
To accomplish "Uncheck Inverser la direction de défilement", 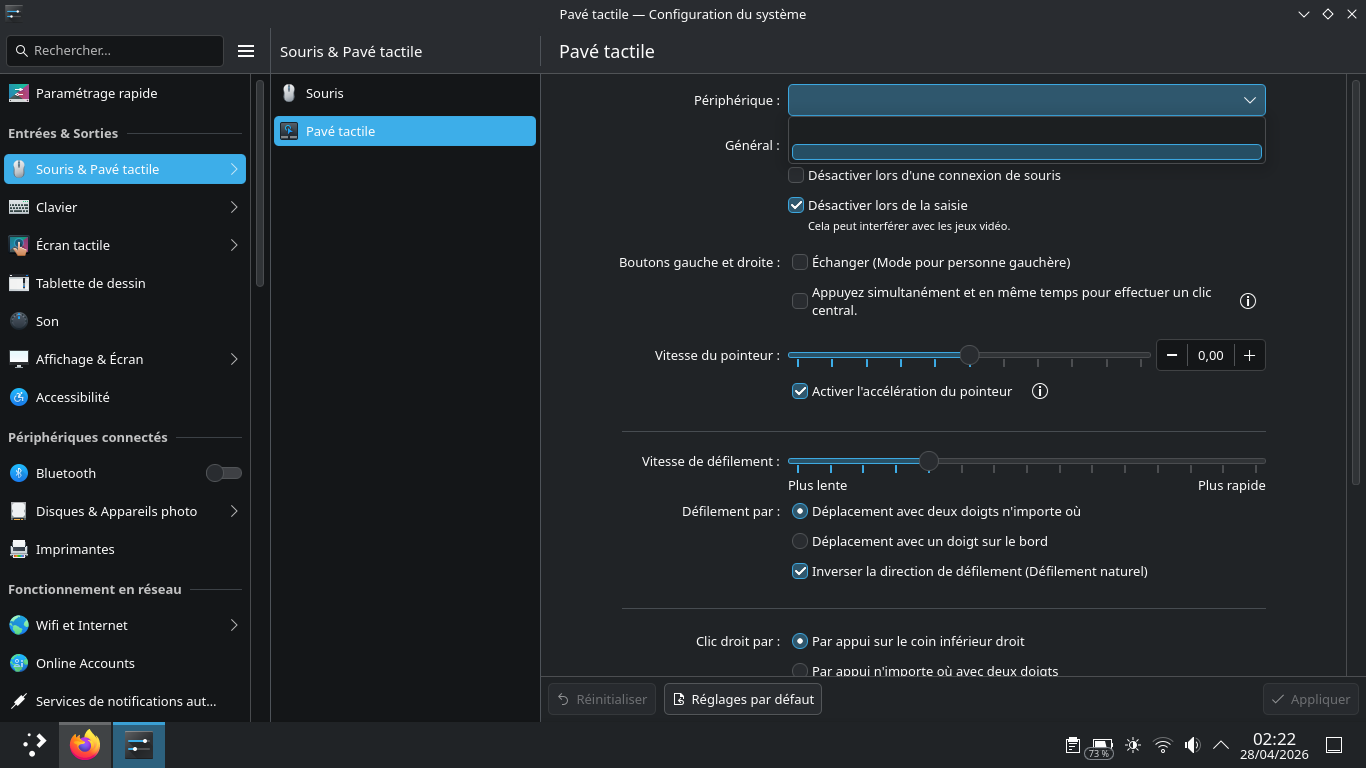I will (x=800, y=572).
